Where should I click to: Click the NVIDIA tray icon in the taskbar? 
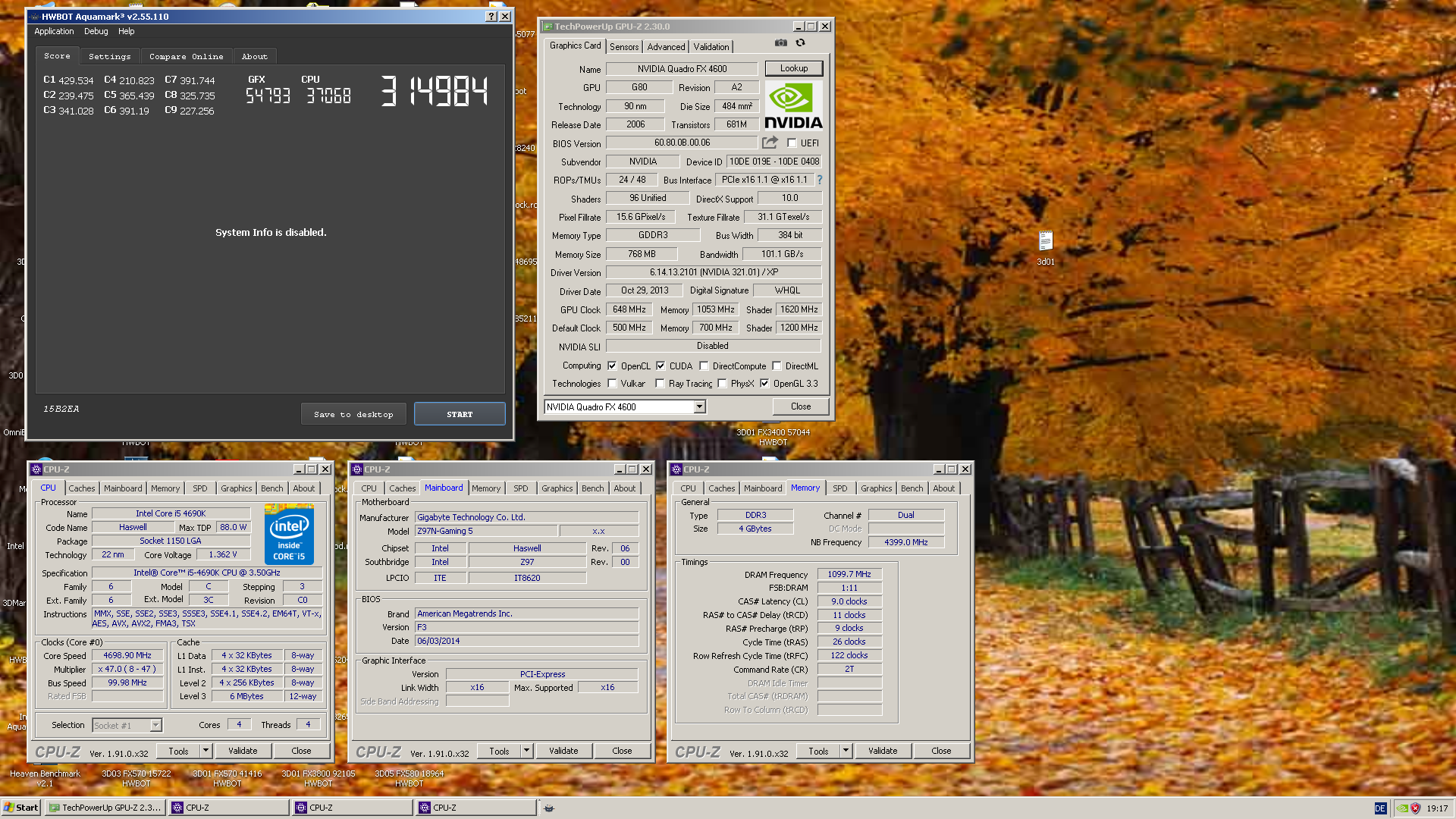tap(1403, 808)
